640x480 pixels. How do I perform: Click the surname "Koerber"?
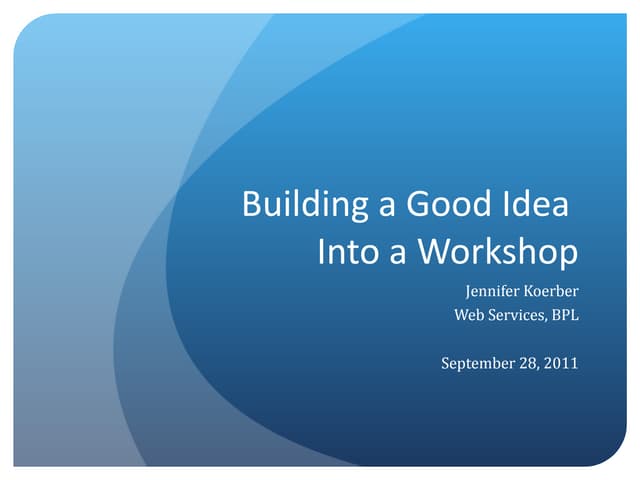549,292
